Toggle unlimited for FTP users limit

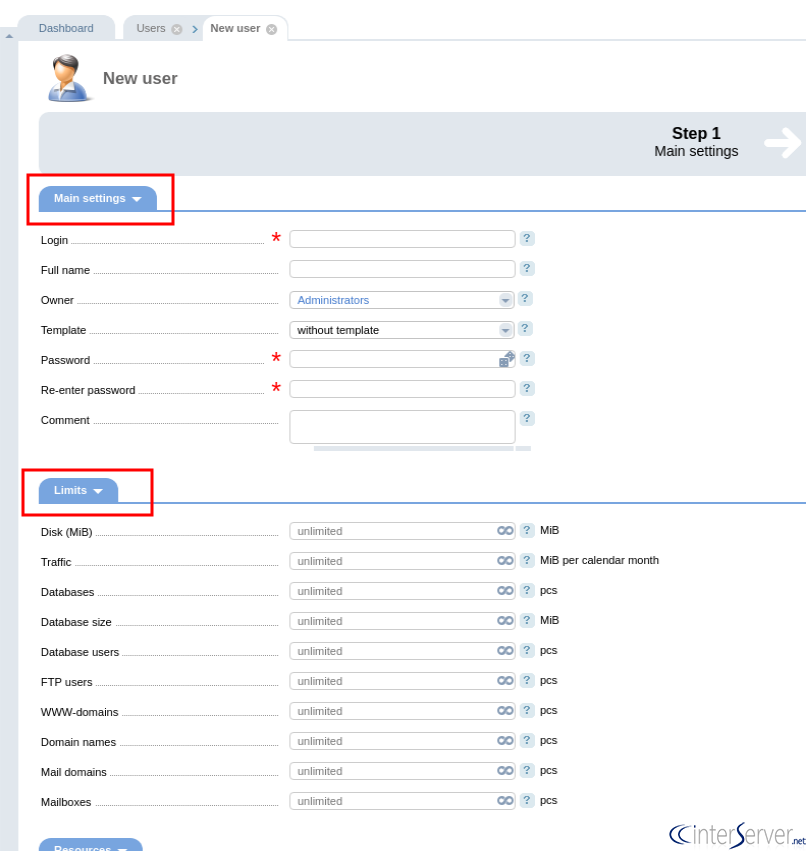tap(505, 681)
